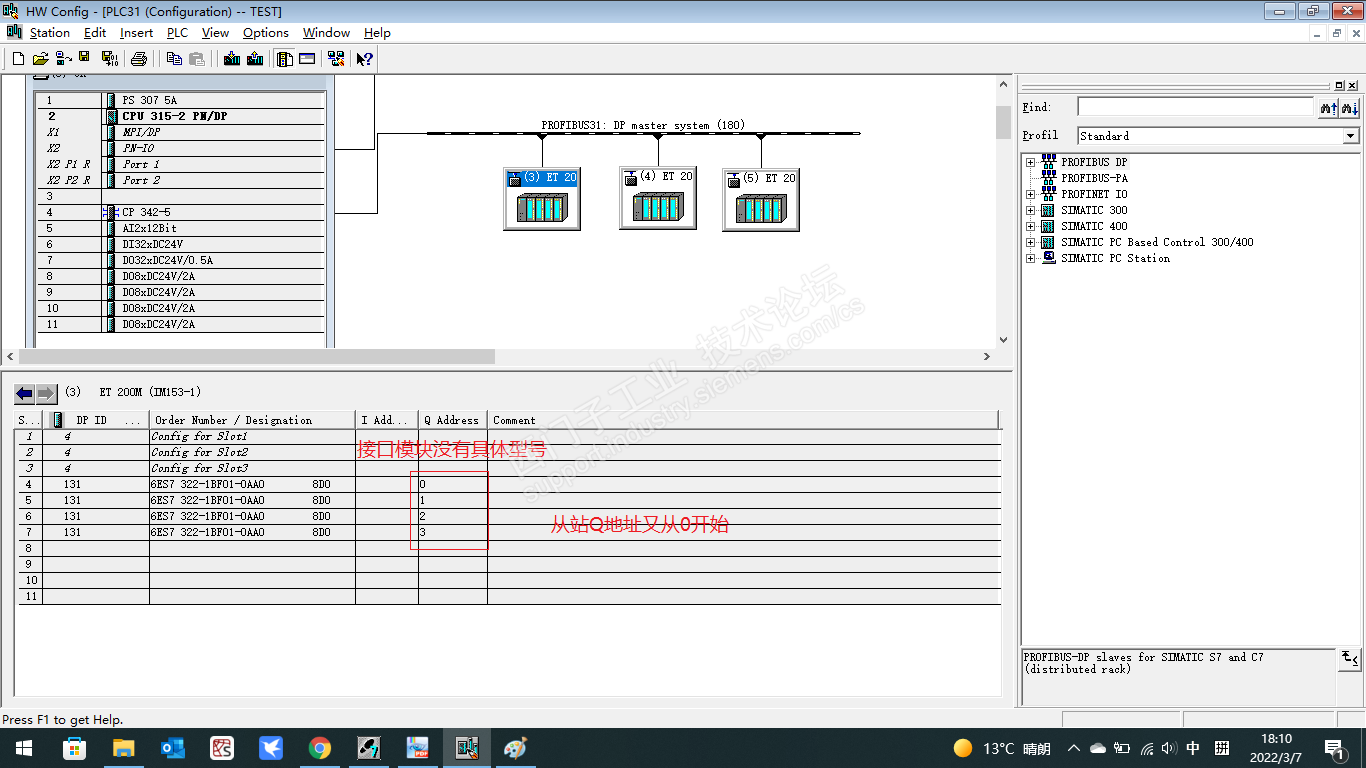The height and width of the screenshot is (768, 1366).
Task: Open the Insert menu
Action: [x=137, y=33]
